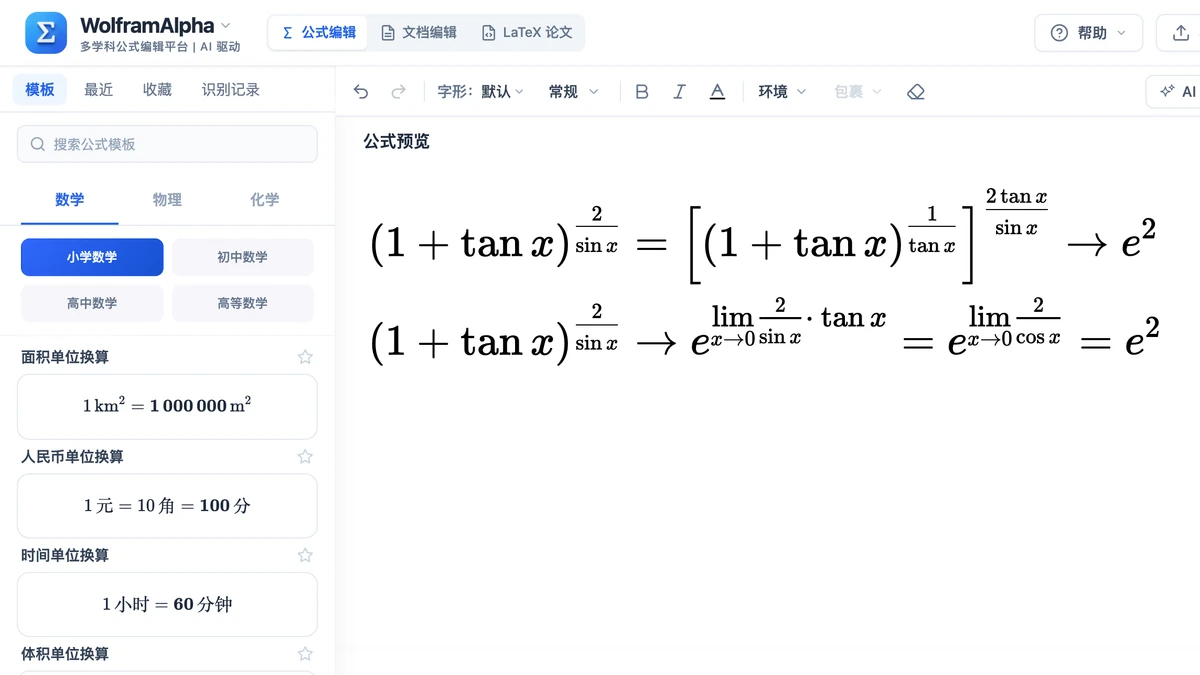Expand the WolframAlpha name dropdown chevron
Viewport: 1200px width, 675px height.
(225, 25)
